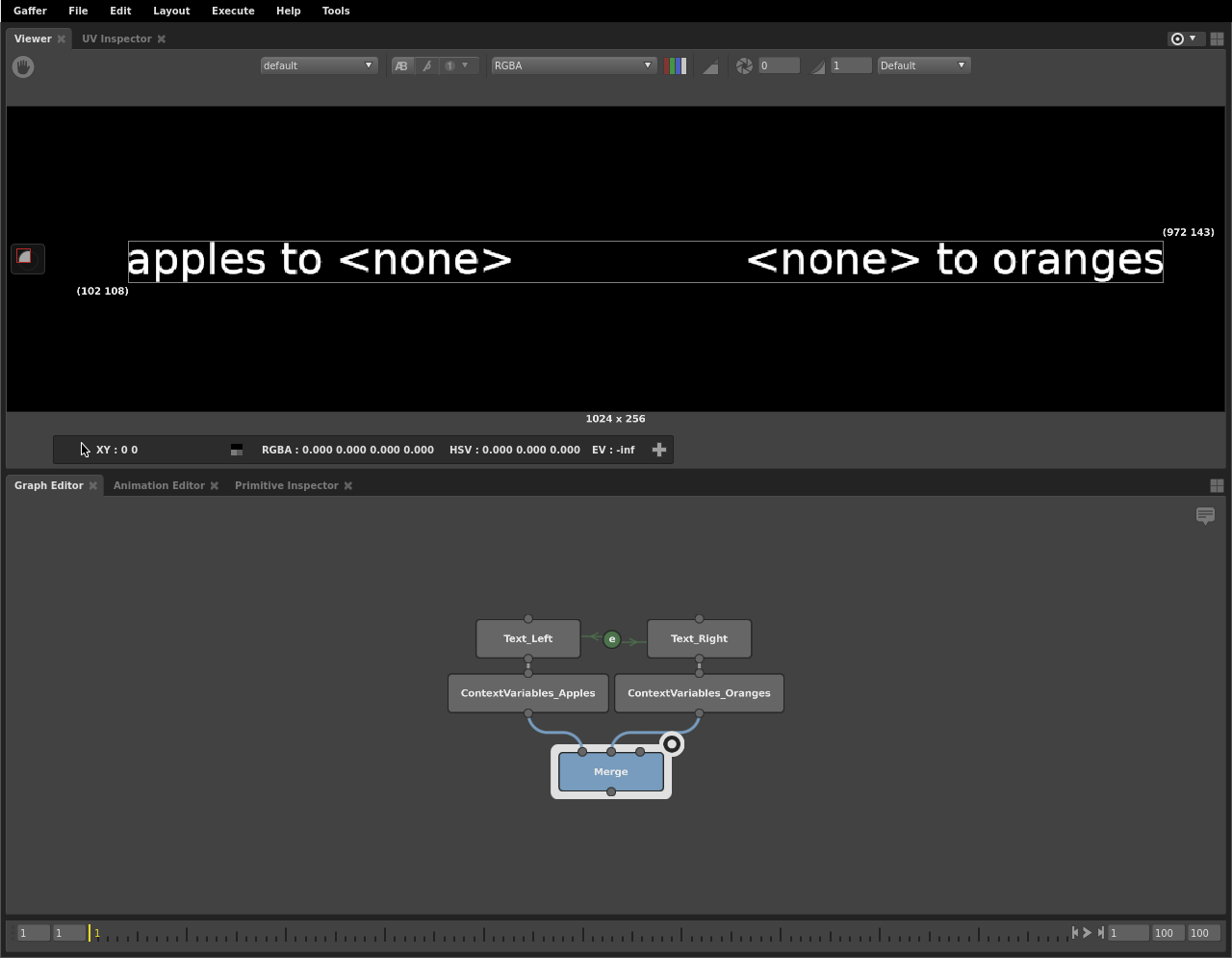Click the annotations icon in Graph Editor

tap(1205, 516)
